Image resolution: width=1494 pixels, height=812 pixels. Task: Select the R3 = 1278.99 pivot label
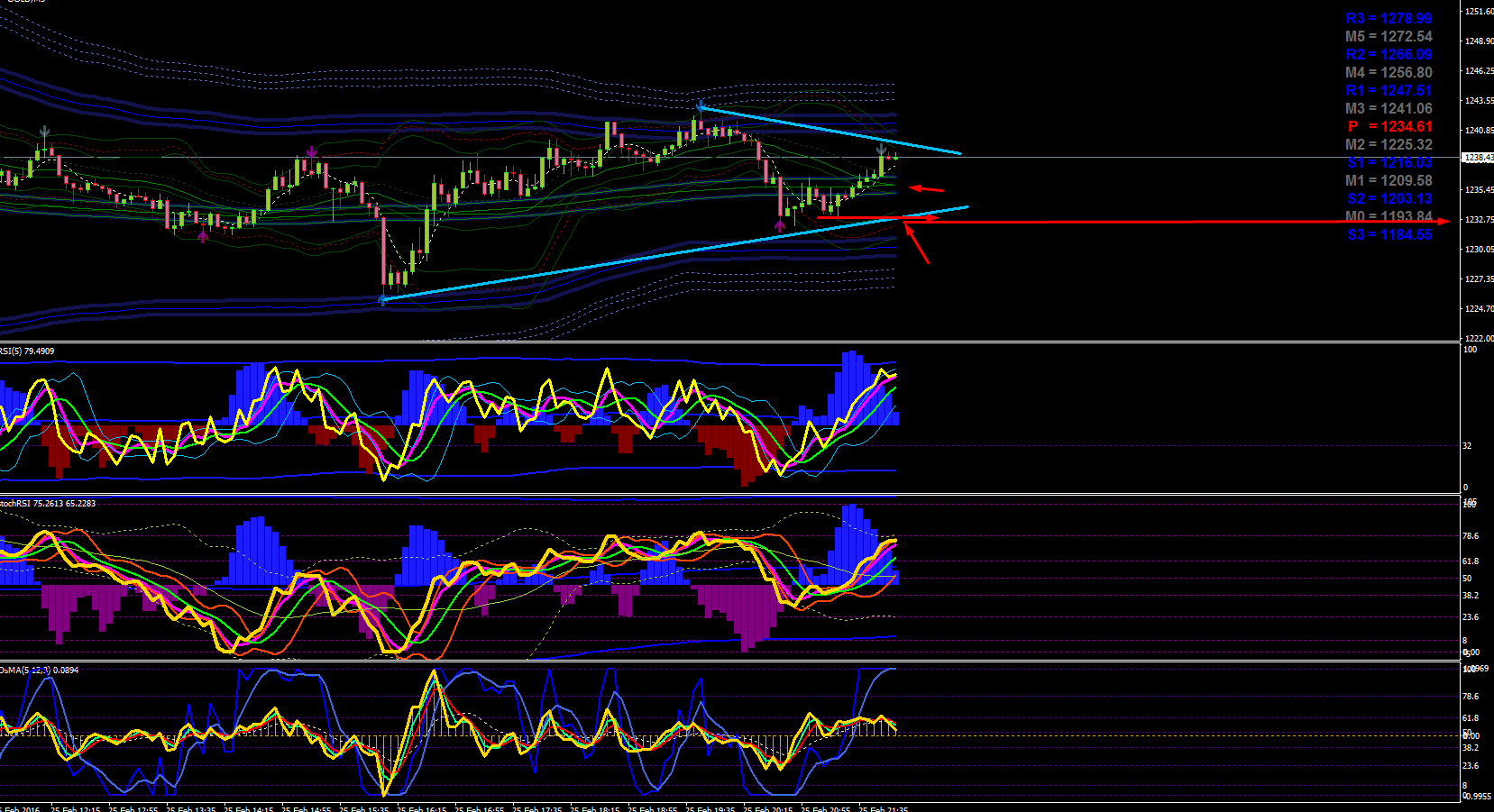pos(1389,18)
